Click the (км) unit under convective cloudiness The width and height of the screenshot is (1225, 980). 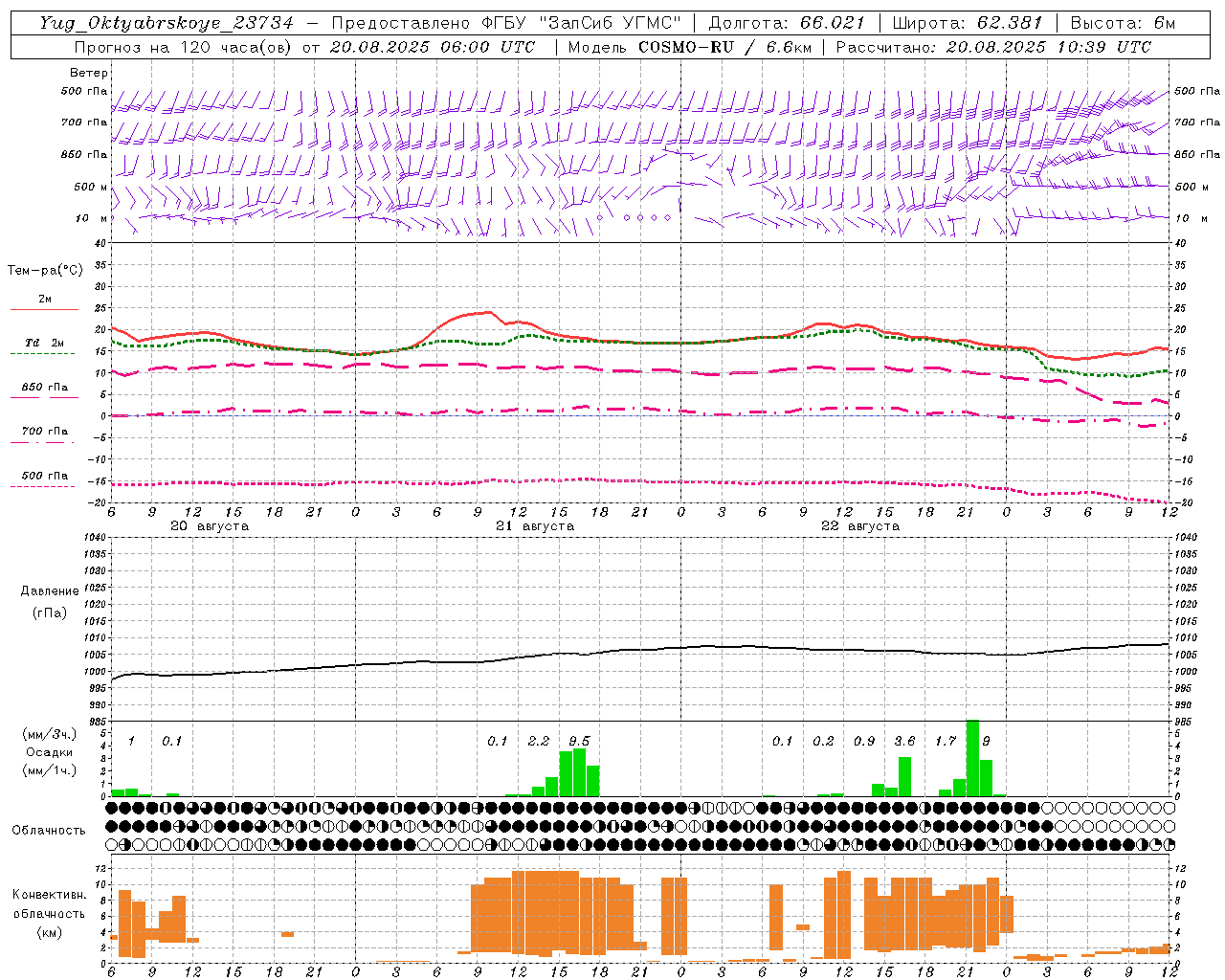pos(49,932)
